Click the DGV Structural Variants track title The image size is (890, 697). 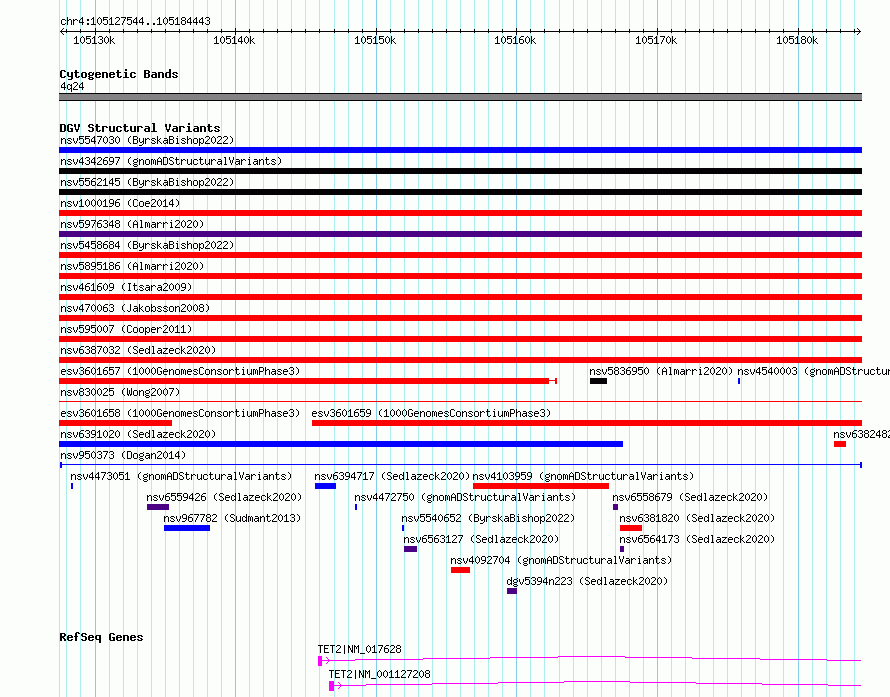click(x=140, y=128)
